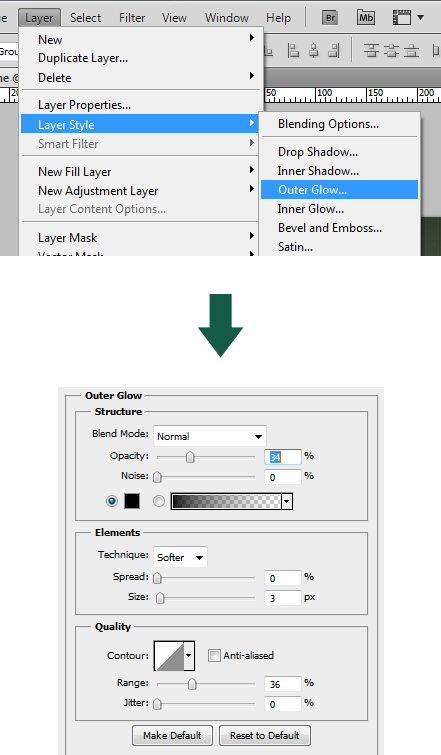
Task: Open the Technique Softer dropdown
Action: coord(180,557)
